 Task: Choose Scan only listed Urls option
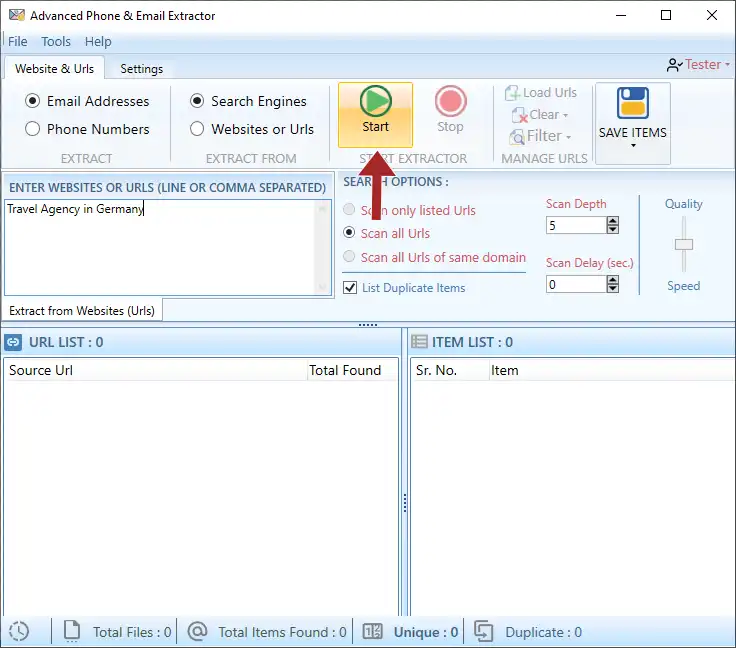[349, 209]
